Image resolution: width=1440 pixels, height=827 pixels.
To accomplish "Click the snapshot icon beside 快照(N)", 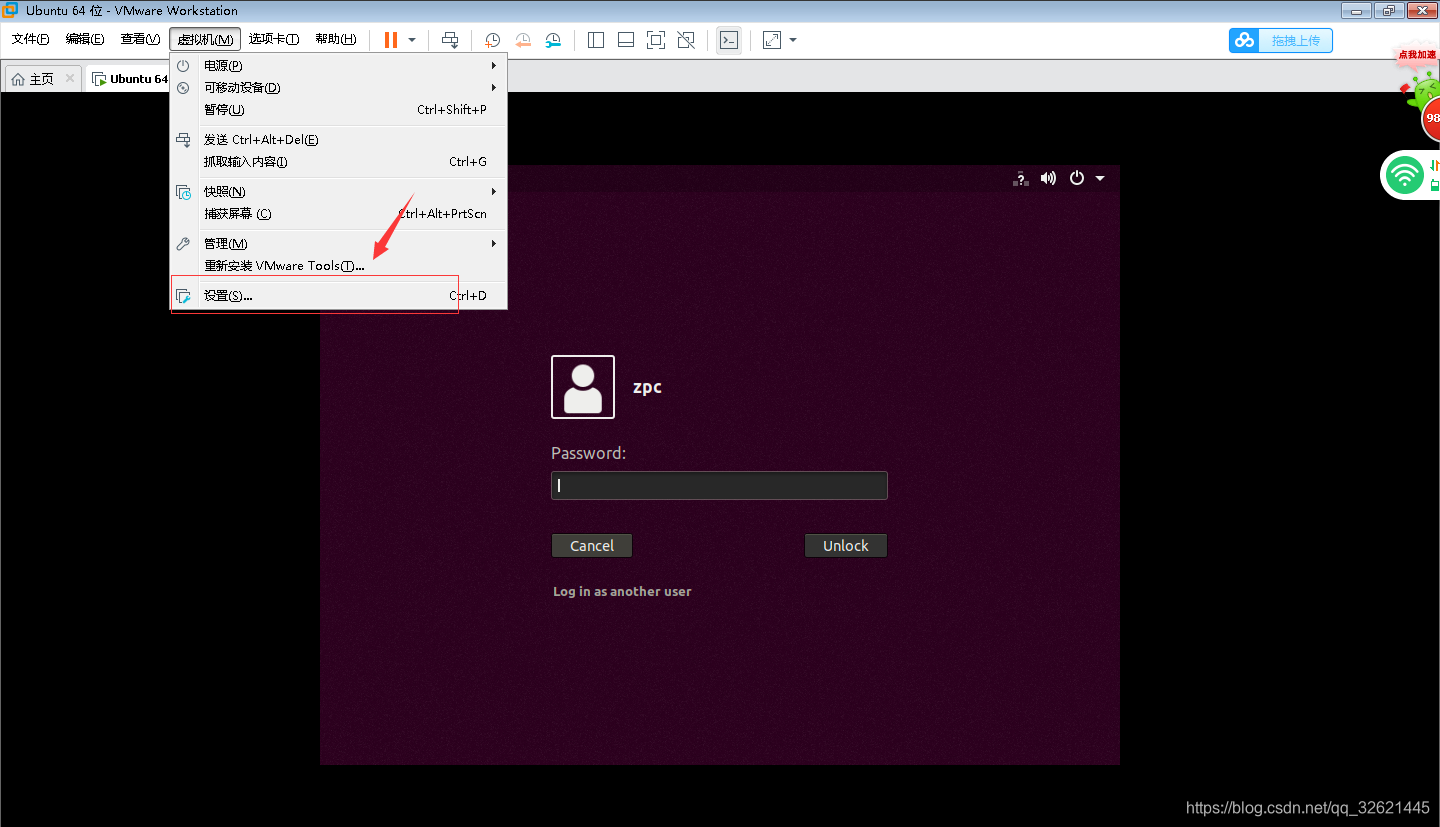I will pyautogui.click(x=183, y=192).
